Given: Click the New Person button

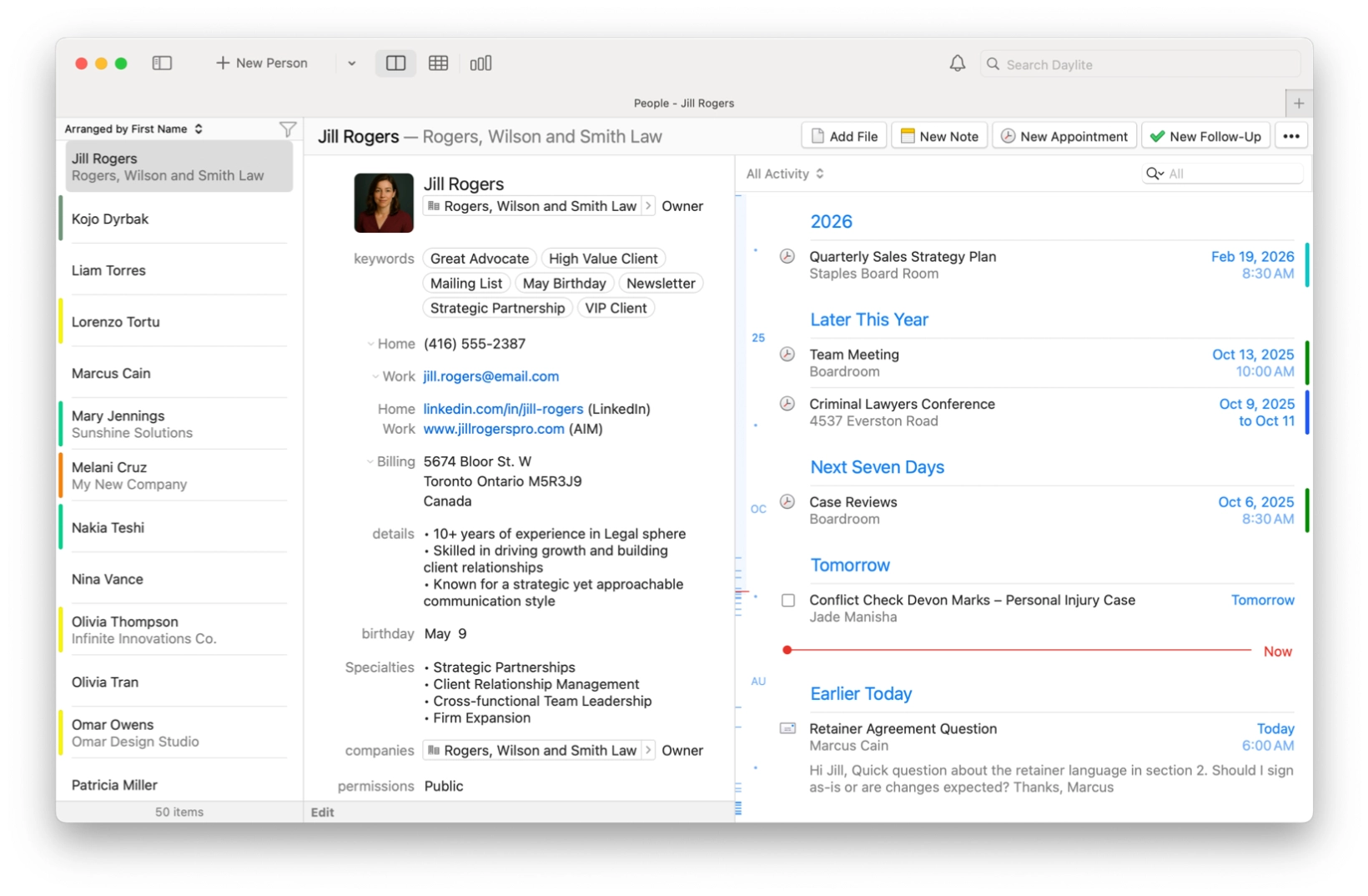Looking at the screenshot, I should 262,63.
